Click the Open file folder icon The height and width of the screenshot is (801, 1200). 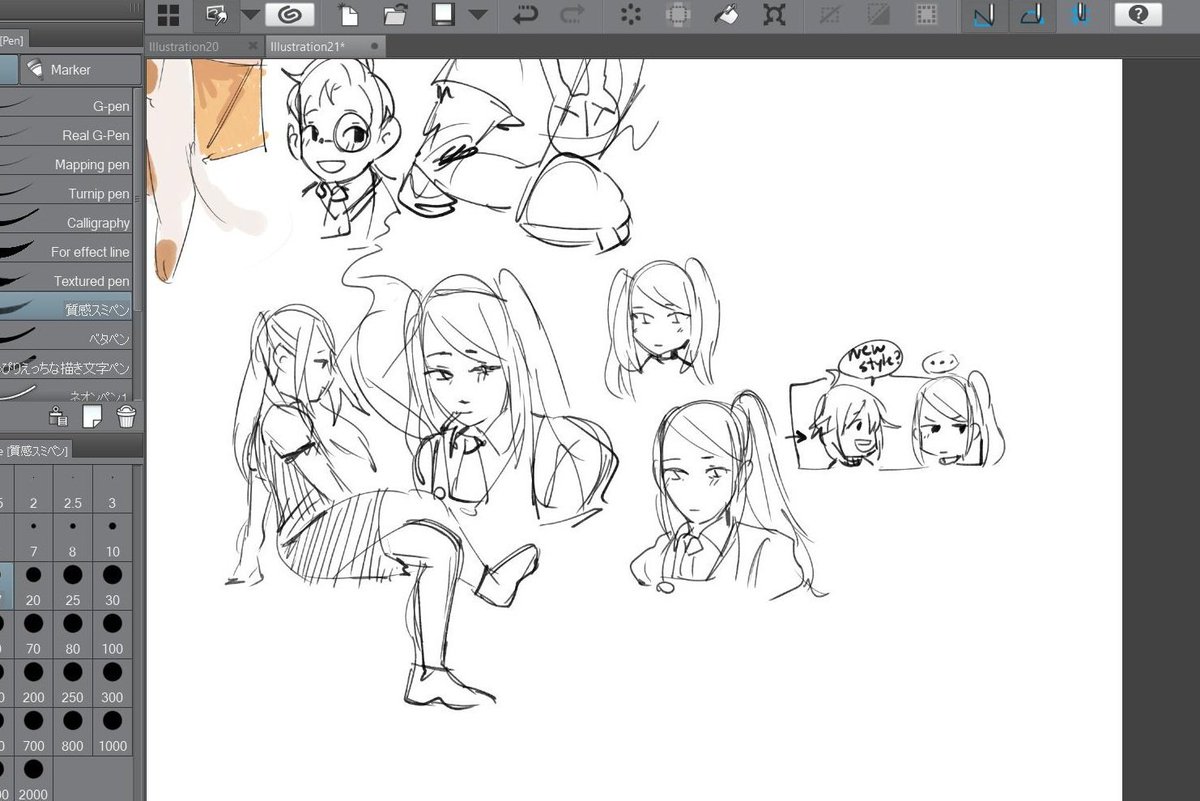pos(396,15)
